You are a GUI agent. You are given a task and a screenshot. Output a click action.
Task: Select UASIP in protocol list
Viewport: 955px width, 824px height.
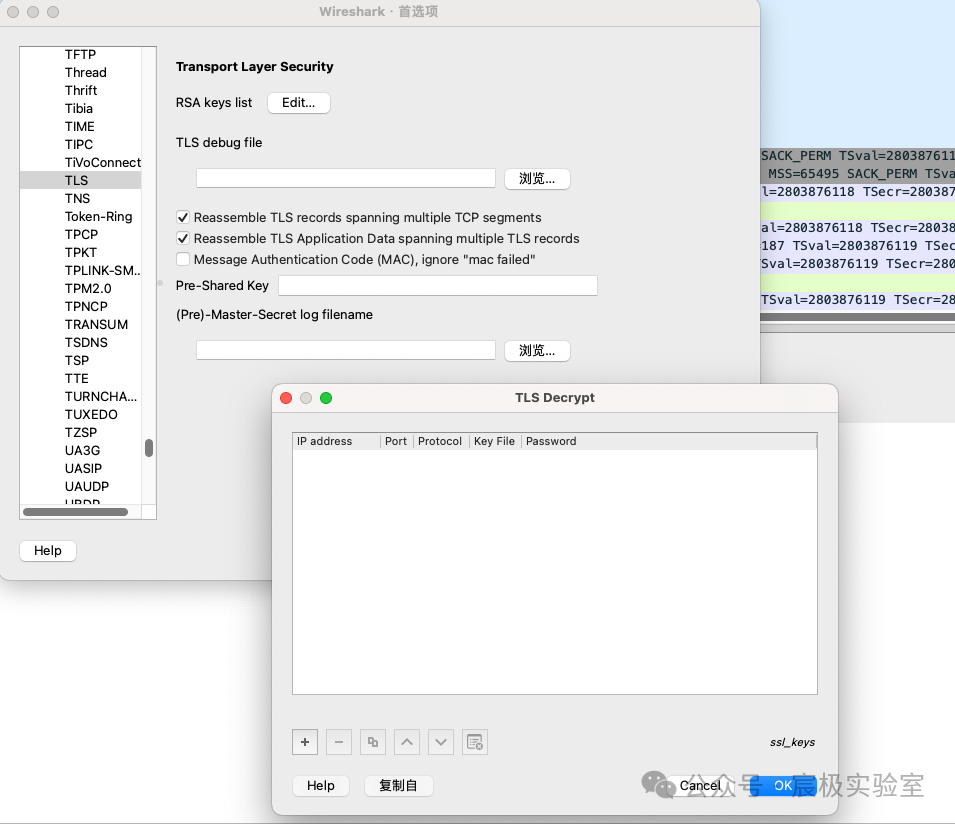tap(80, 468)
